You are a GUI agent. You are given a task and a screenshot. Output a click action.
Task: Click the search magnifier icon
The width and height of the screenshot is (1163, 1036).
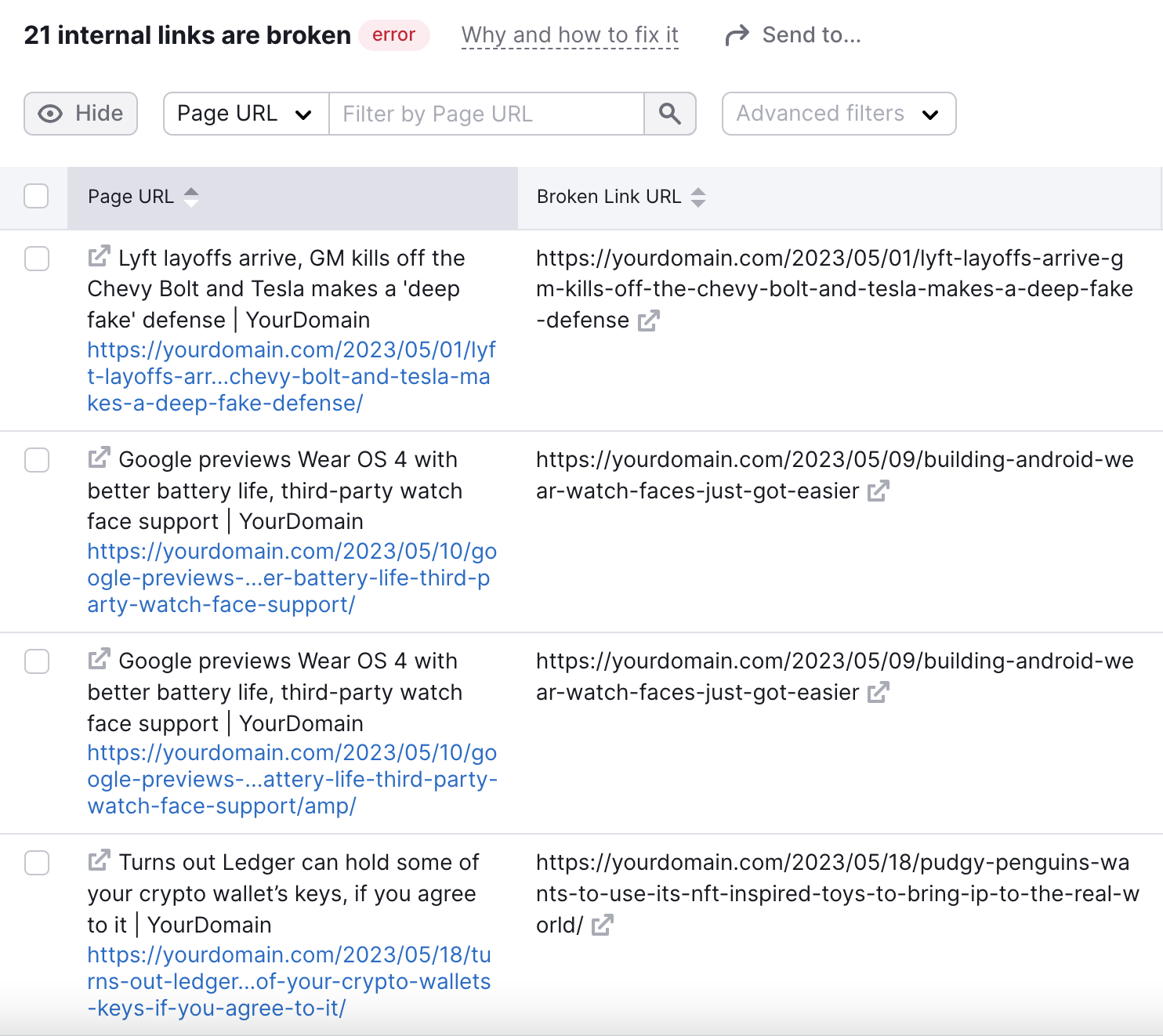(670, 114)
